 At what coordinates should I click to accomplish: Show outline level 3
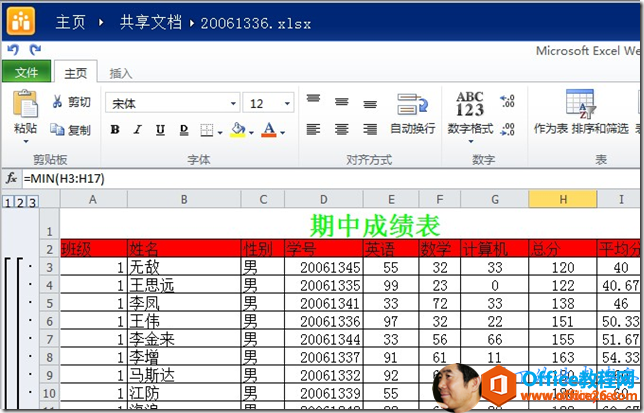tap(32, 202)
